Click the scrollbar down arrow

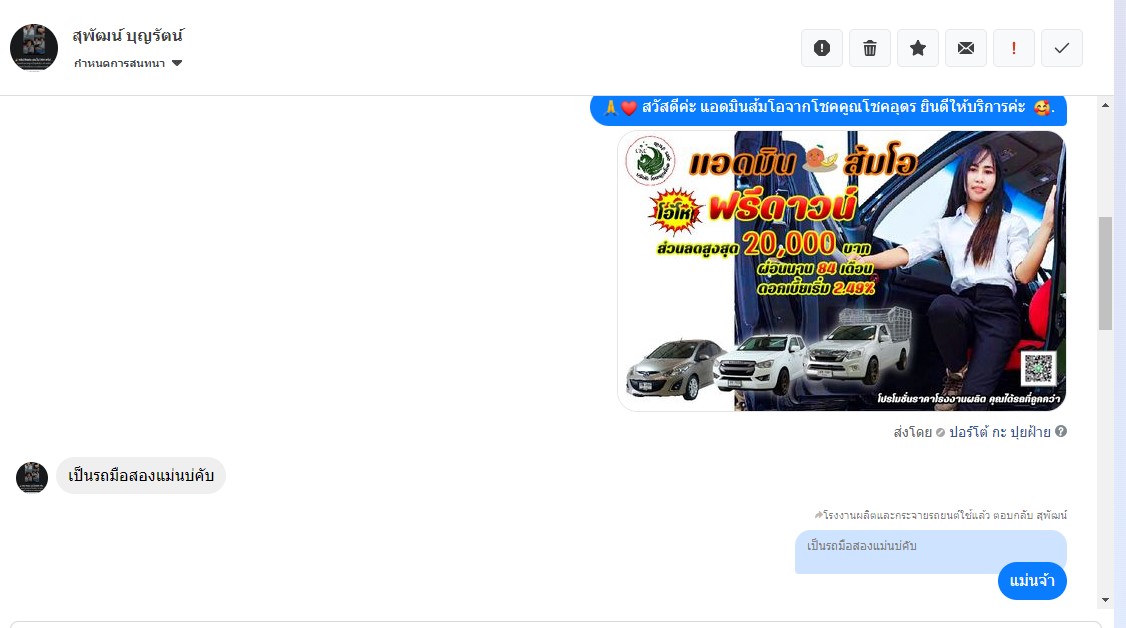tap(1105, 600)
